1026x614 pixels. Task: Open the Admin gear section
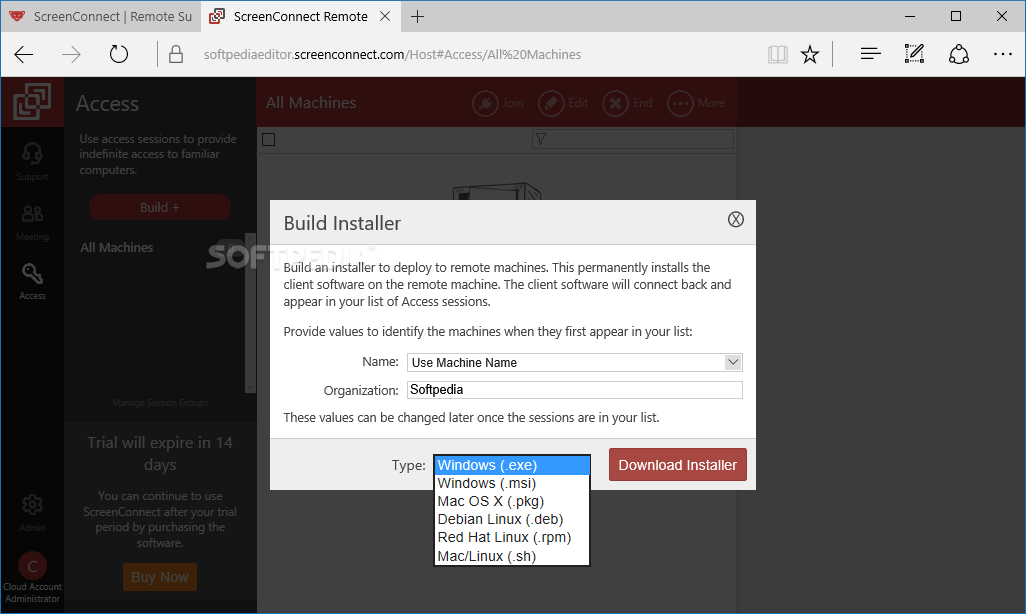click(32, 513)
